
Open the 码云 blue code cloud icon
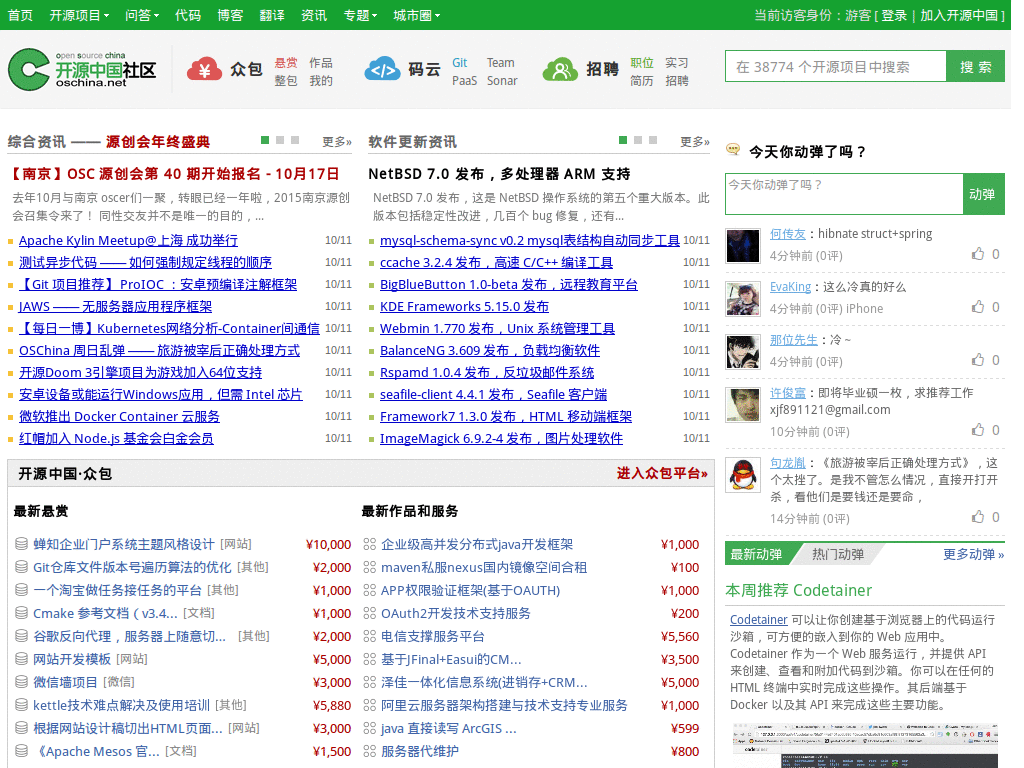click(x=383, y=69)
